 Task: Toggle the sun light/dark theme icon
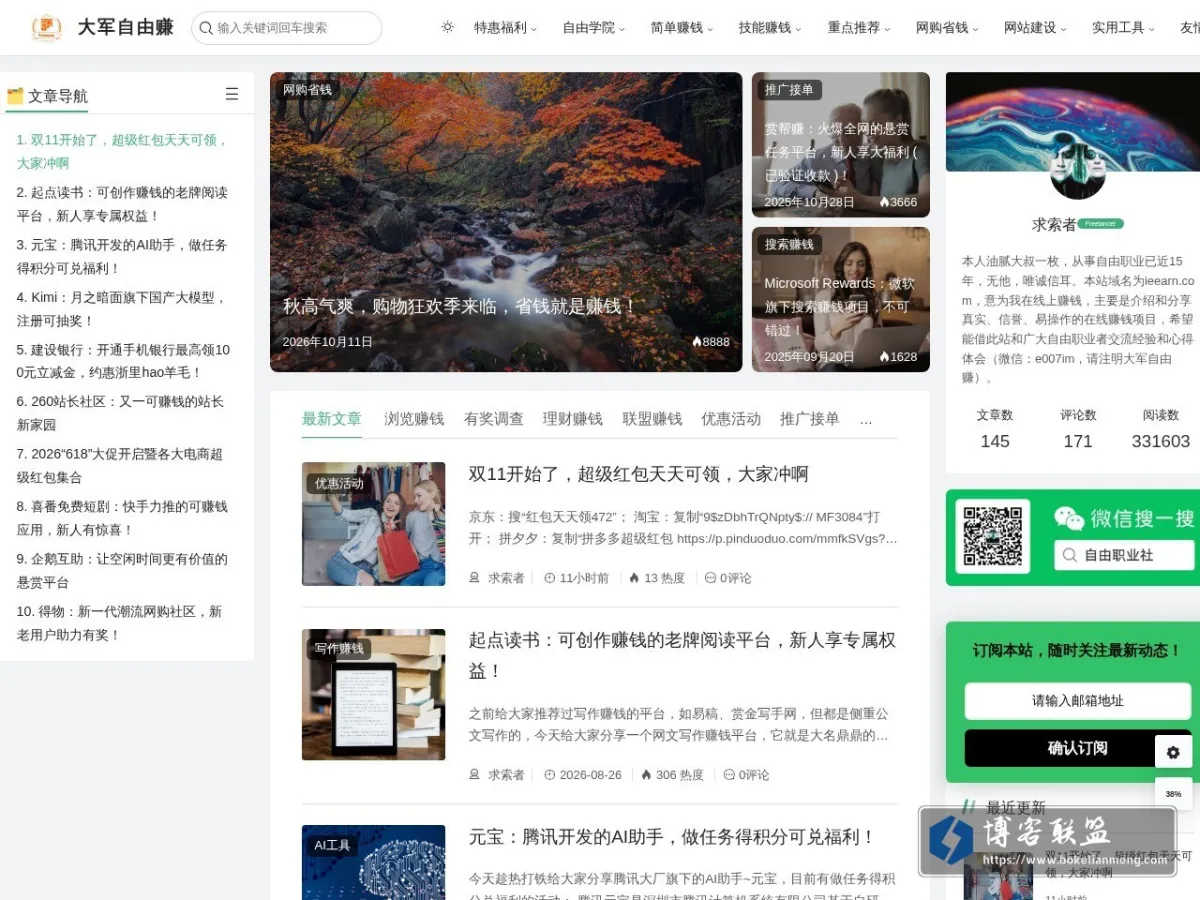point(448,27)
